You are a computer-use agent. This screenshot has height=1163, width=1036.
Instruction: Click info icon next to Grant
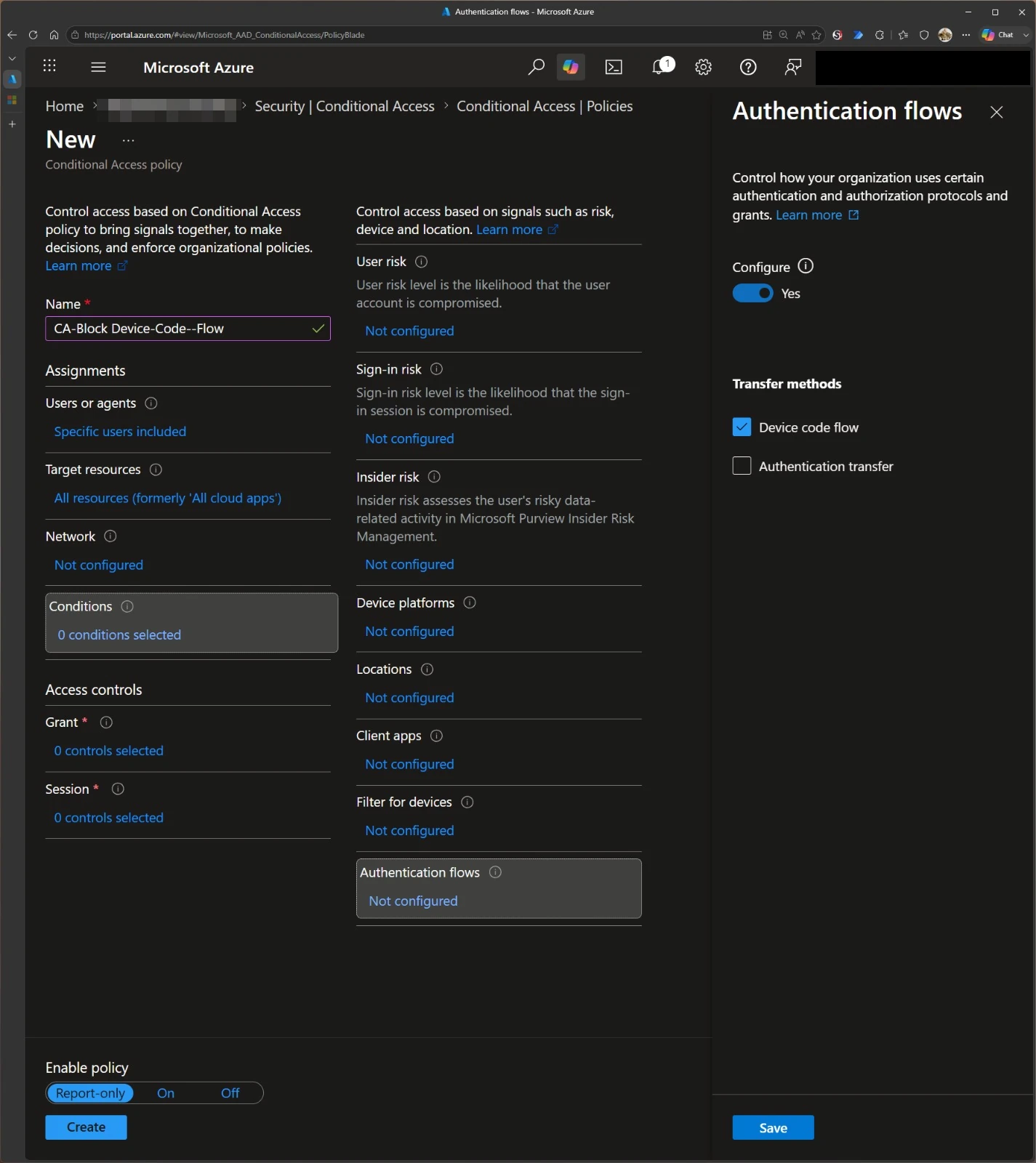click(106, 723)
